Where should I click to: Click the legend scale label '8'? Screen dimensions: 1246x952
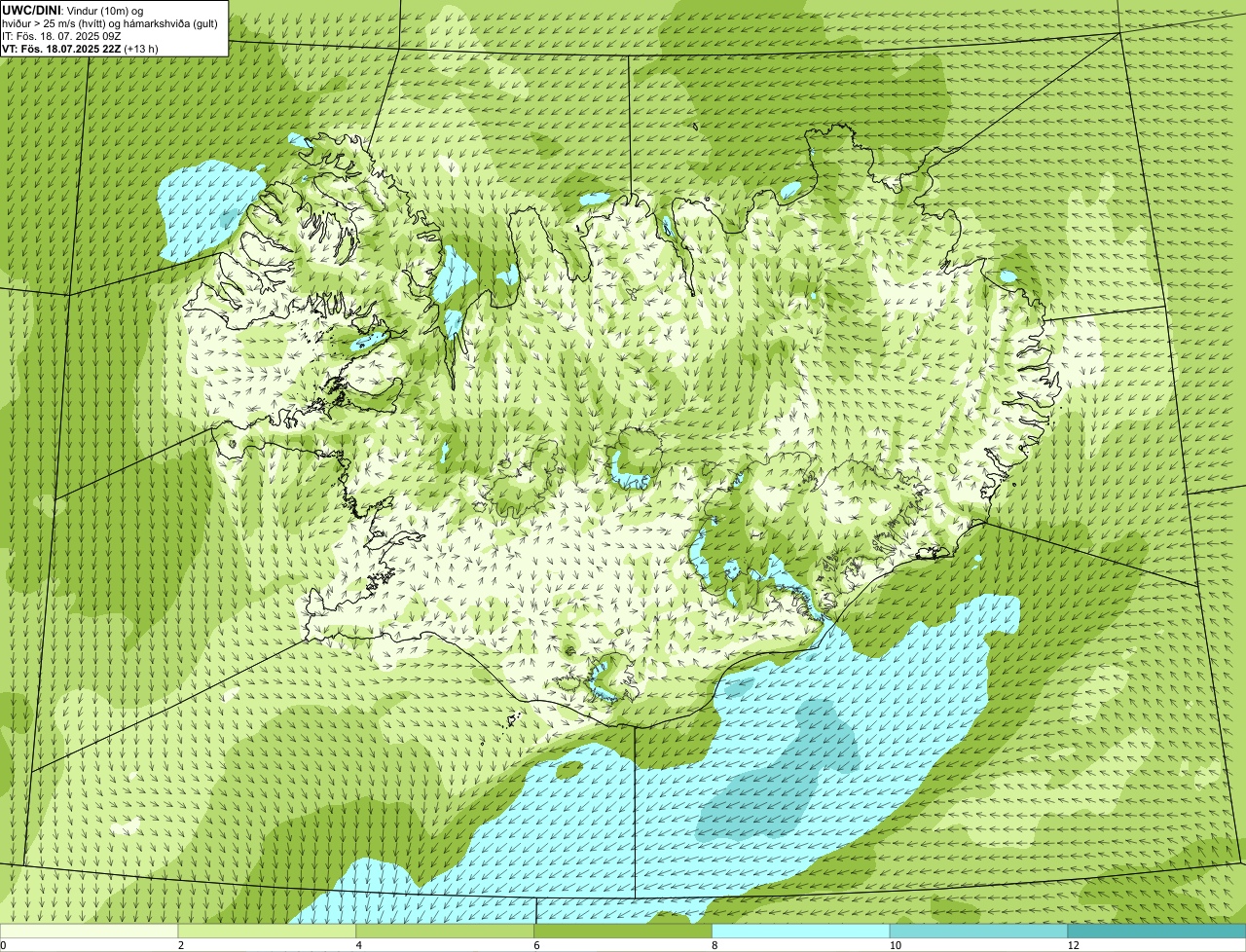[715, 945]
